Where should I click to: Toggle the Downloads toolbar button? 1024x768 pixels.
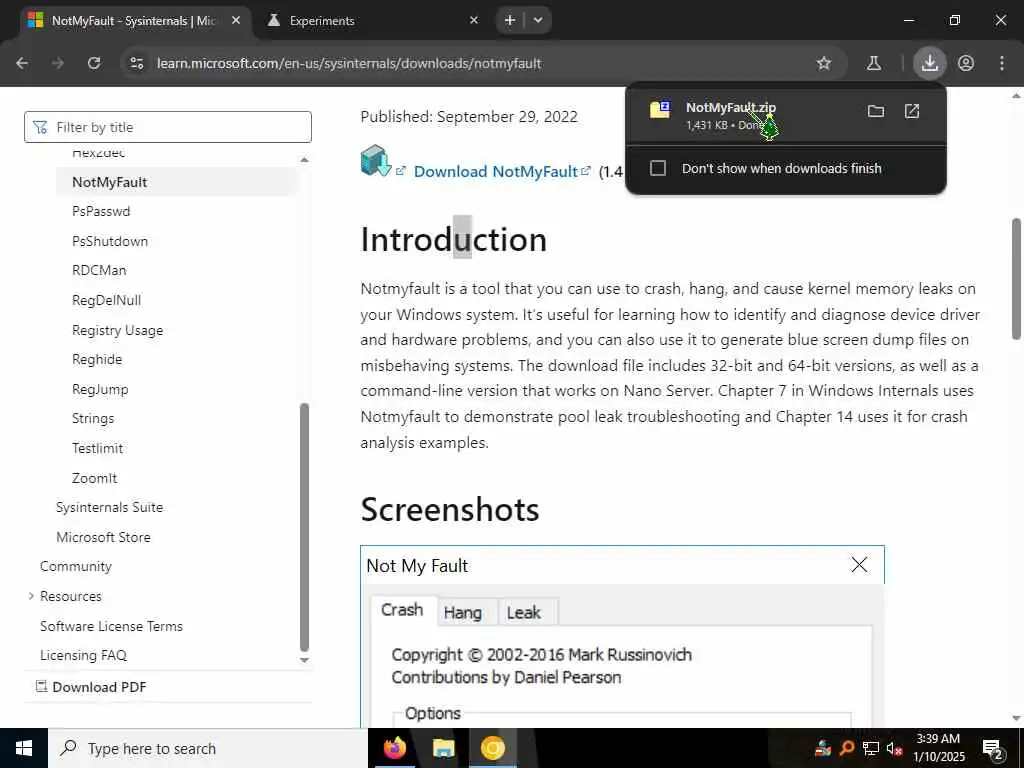coord(929,63)
